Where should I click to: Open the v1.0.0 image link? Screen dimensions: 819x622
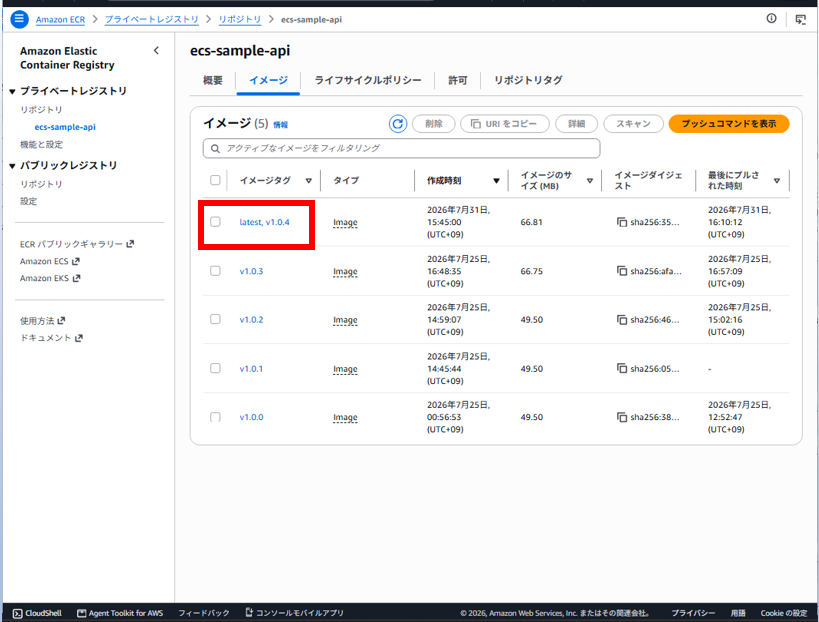(x=251, y=417)
